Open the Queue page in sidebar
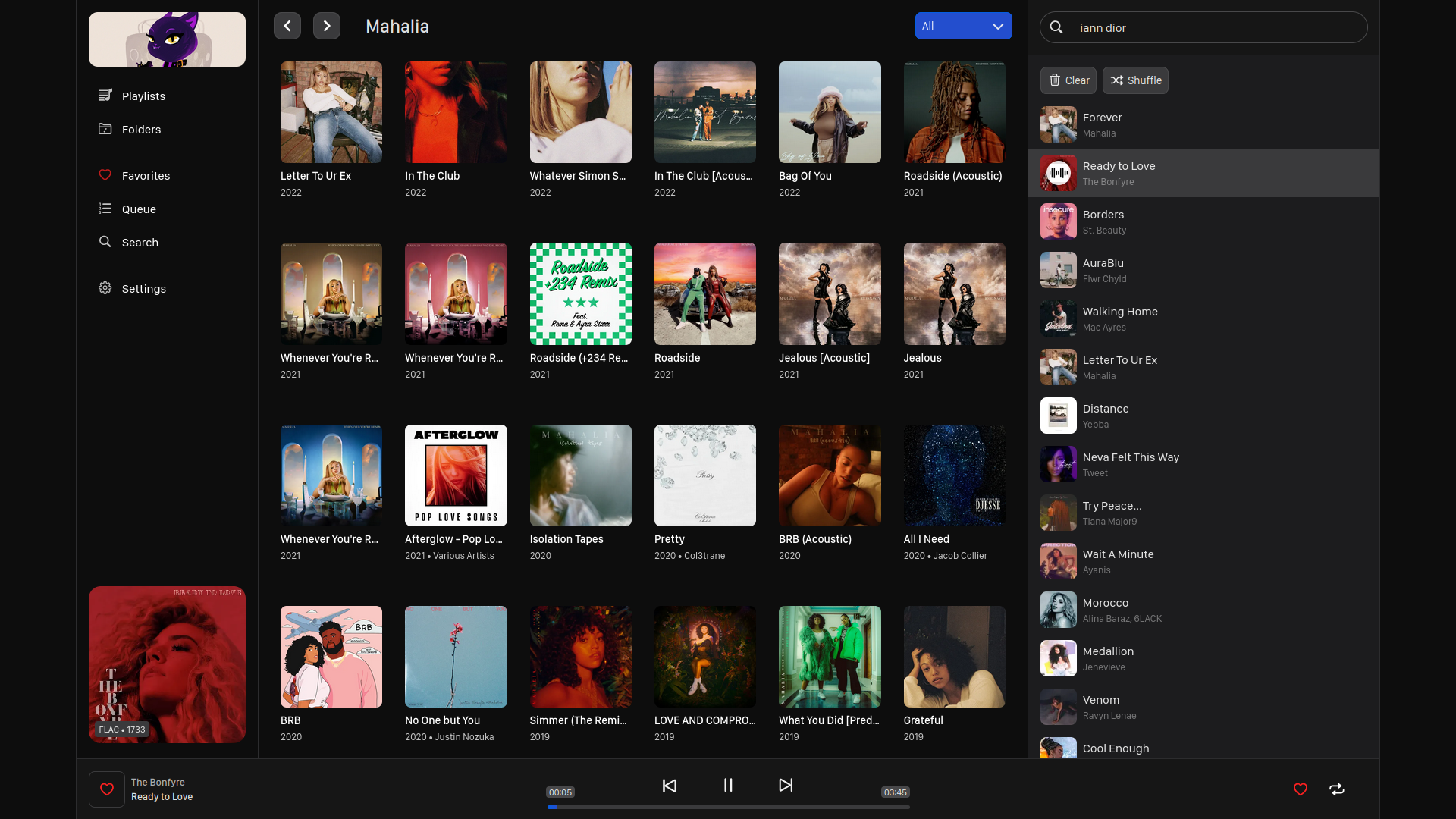Viewport: 1456px width, 819px height. [139, 209]
